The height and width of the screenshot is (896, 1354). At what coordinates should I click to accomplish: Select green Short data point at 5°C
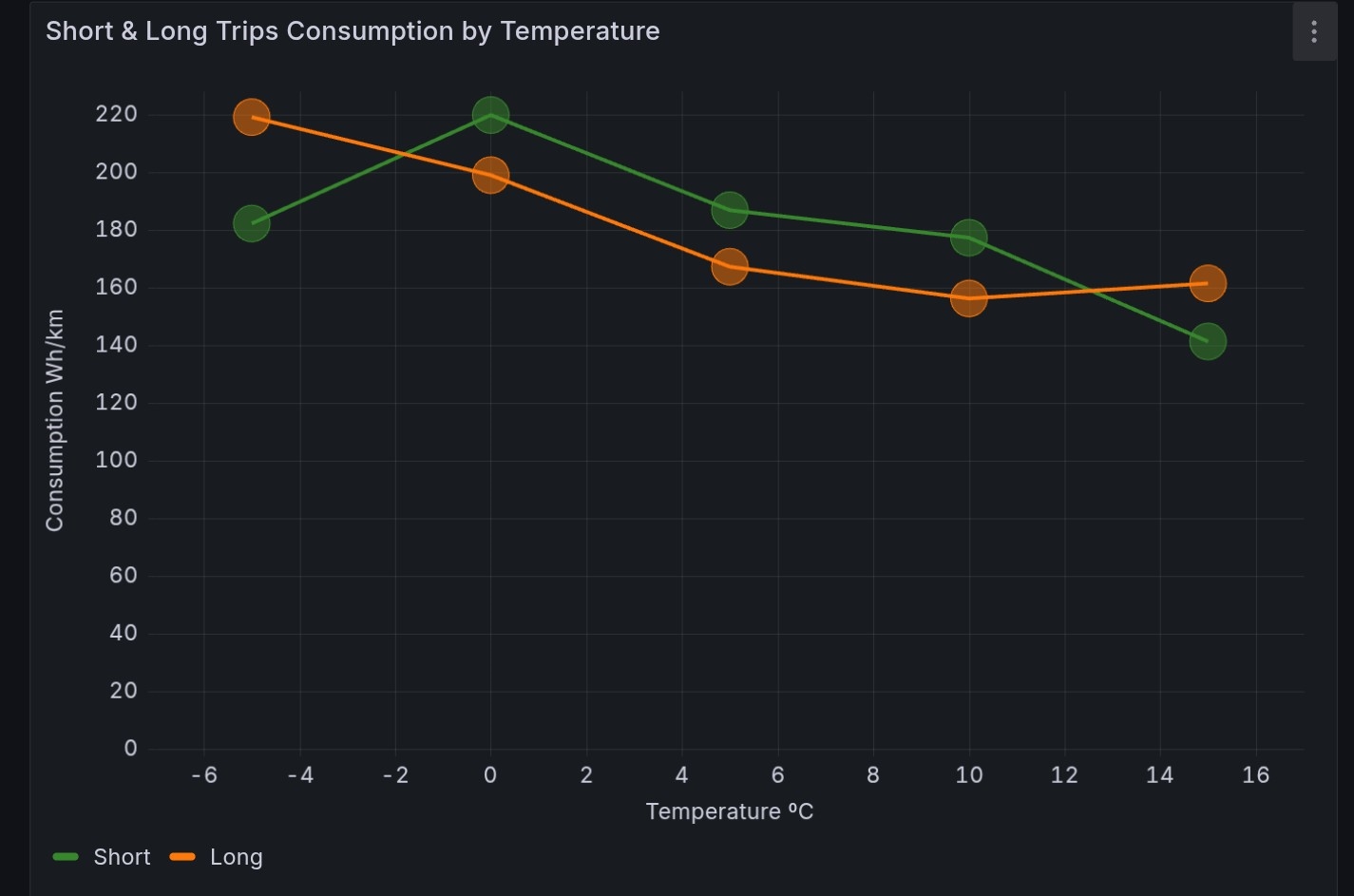[729, 210]
